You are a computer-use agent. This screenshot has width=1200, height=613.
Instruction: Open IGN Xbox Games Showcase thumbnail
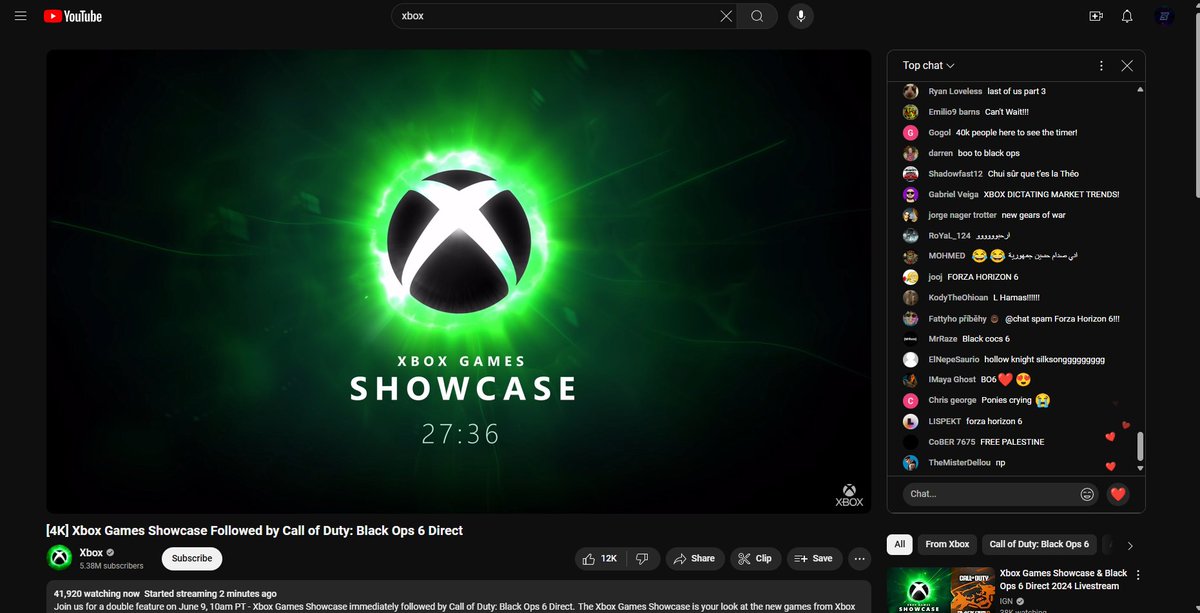point(940,590)
